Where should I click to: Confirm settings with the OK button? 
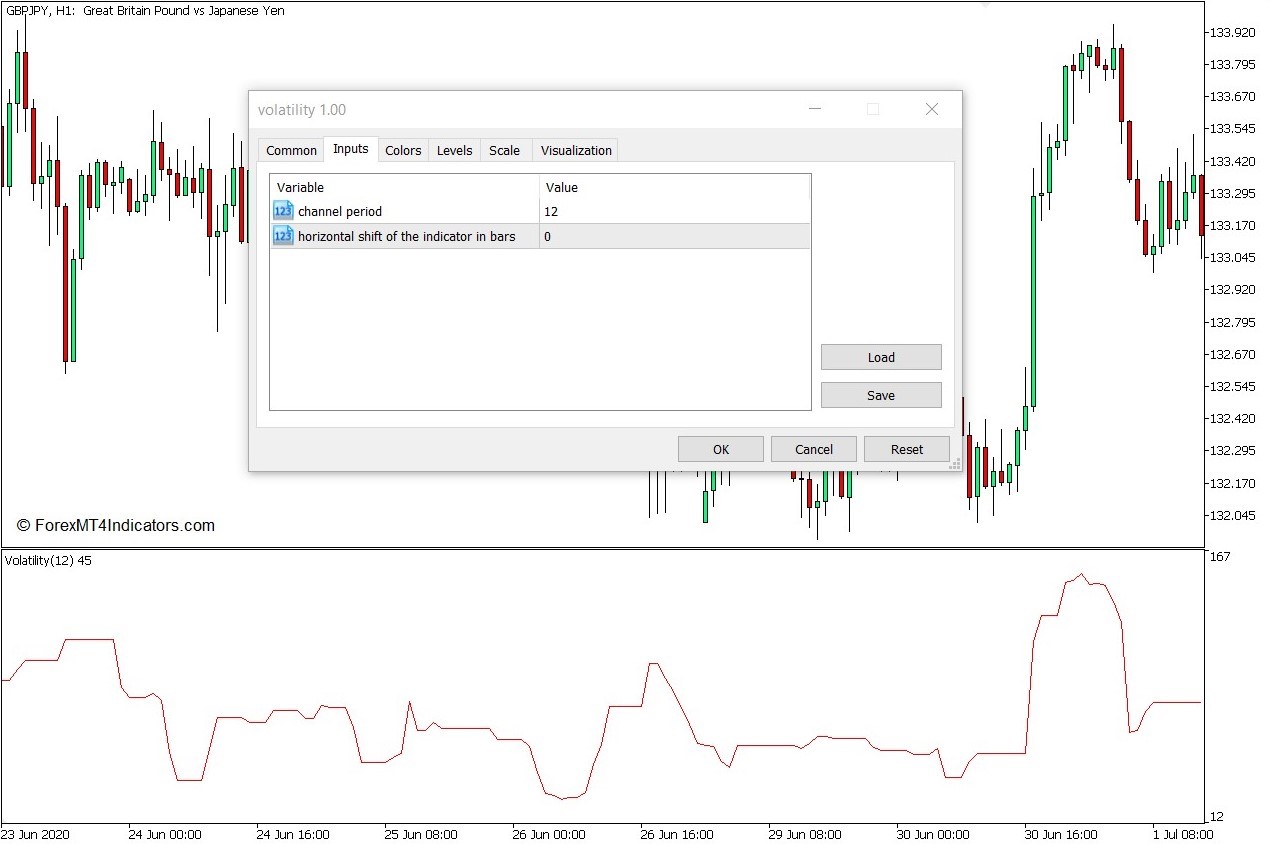(x=721, y=449)
